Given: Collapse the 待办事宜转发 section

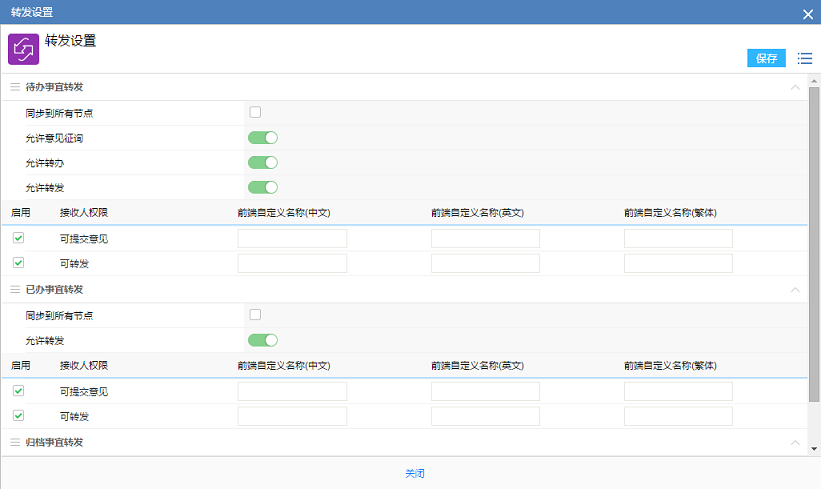Looking at the screenshot, I should point(795,87).
